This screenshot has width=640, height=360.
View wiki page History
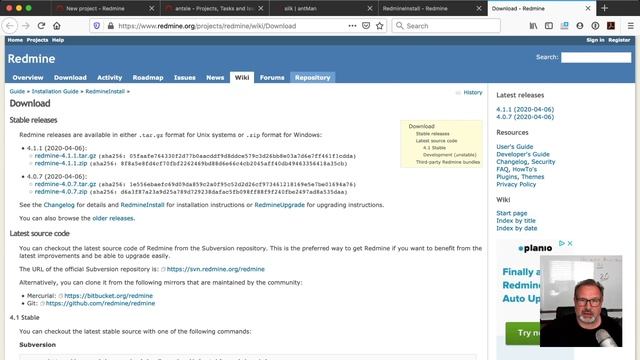[x=473, y=93]
